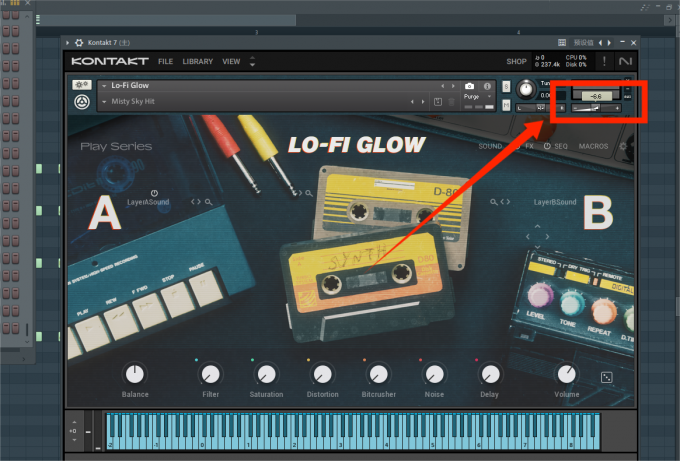Switch to the FX tab

click(529, 147)
